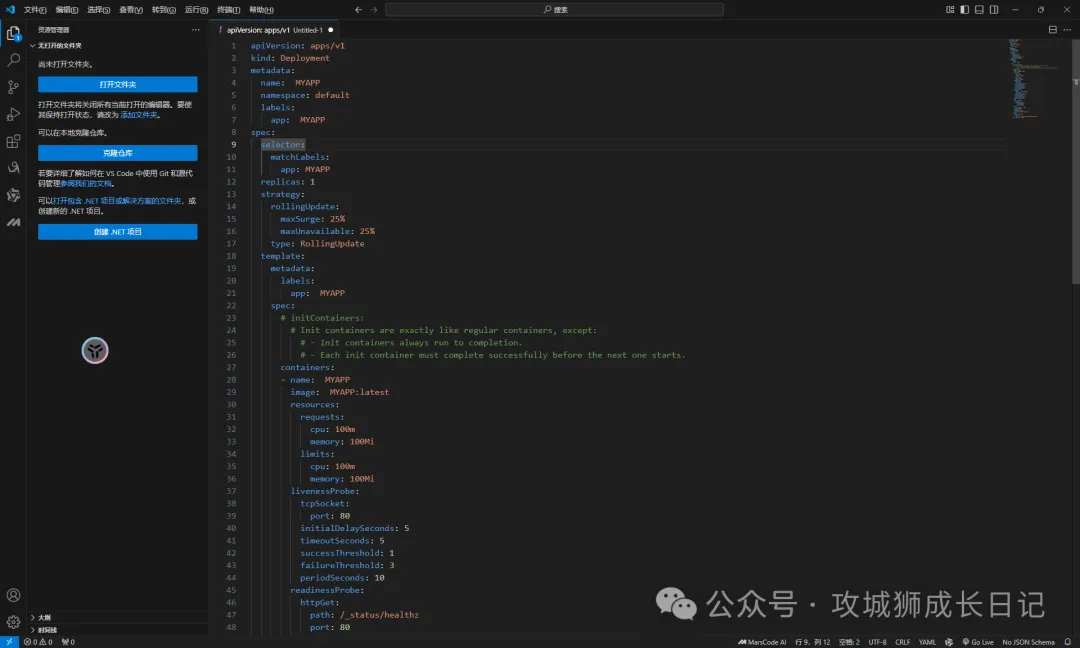This screenshot has height=648, width=1080.
Task: Open the 文件(F) menu
Action: pyautogui.click(x=35, y=10)
